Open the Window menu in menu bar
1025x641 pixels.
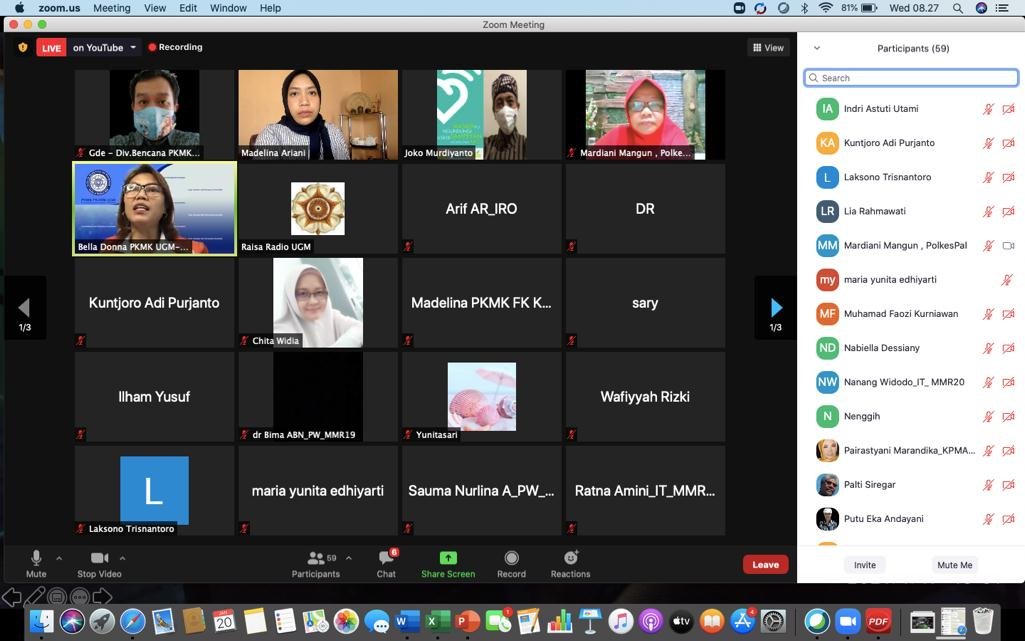[x=228, y=8]
